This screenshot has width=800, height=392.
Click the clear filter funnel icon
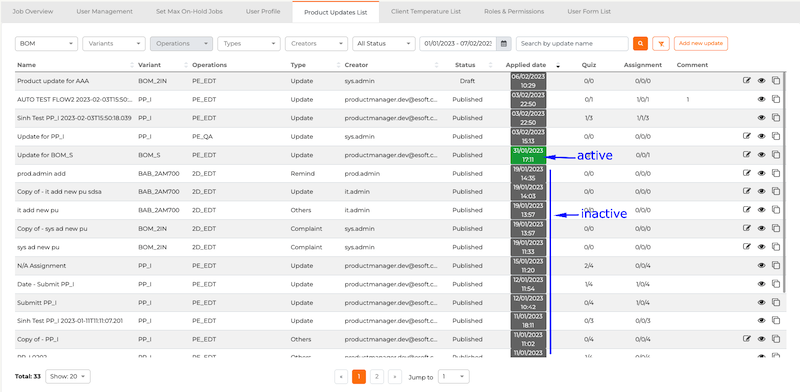click(661, 43)
